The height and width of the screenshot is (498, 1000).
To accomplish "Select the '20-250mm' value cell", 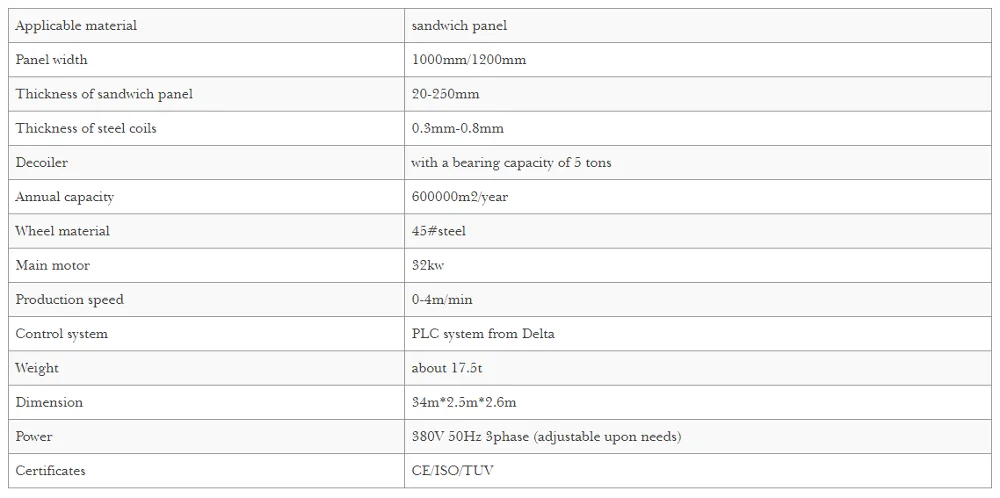I will pyautogui.click(x=698, y=94).
